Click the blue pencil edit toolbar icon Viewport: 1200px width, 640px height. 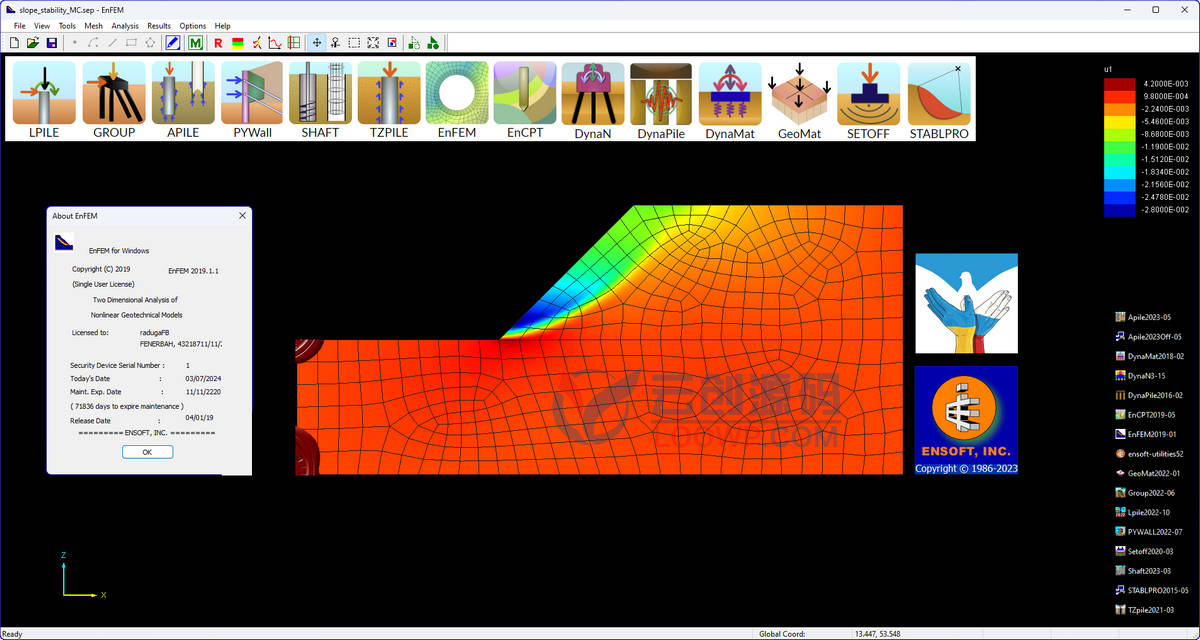(x=172, y=43)
